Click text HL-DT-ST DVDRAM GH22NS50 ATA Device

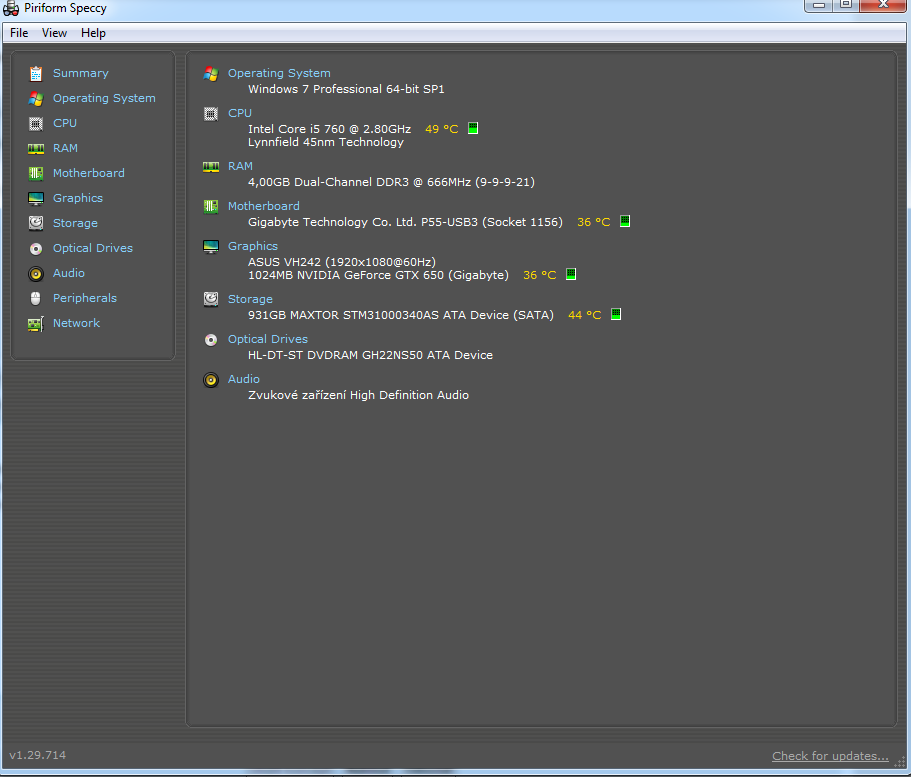tap(371, 355)
